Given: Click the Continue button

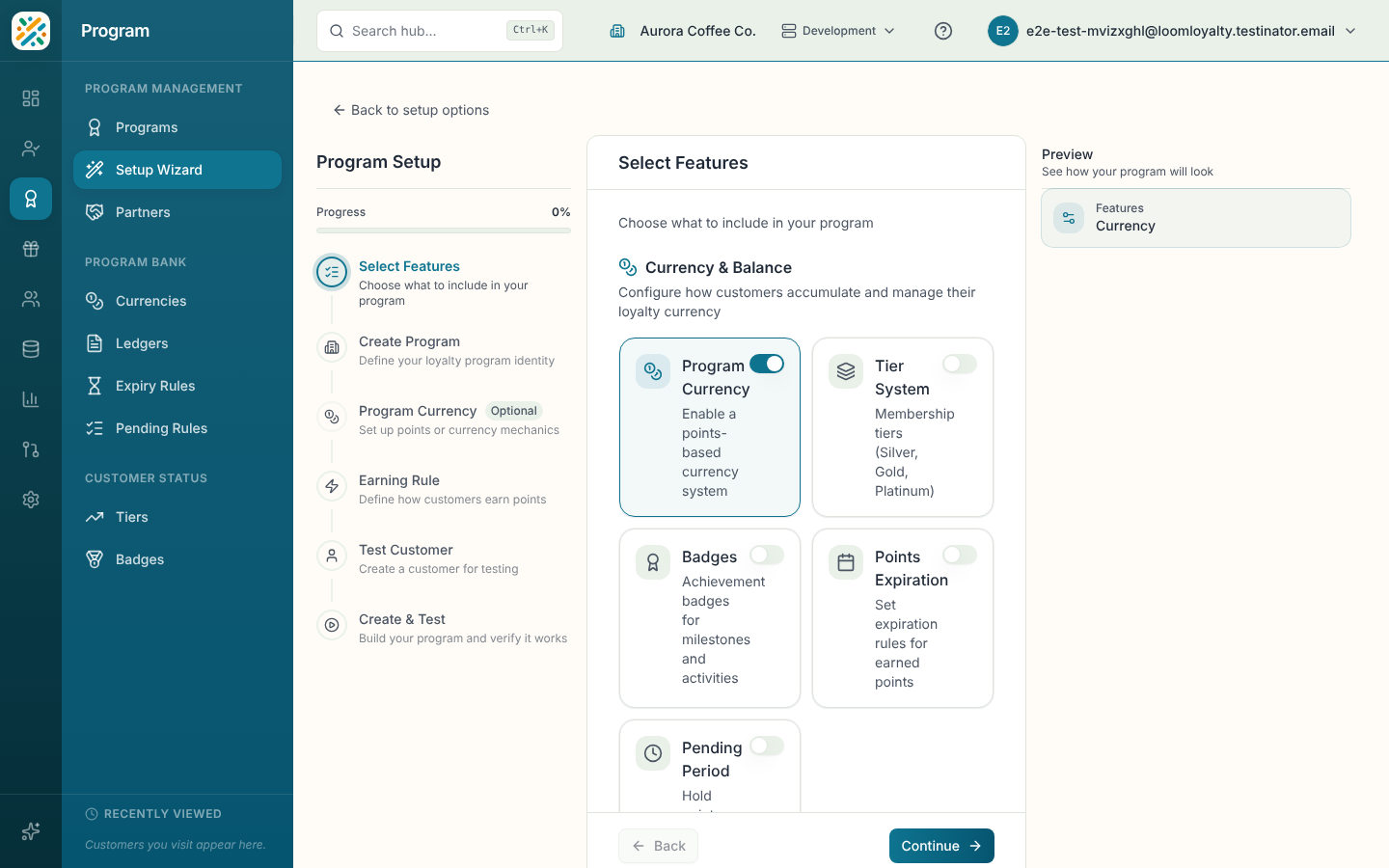Looking at the screenshot, I should coord(941,846).
